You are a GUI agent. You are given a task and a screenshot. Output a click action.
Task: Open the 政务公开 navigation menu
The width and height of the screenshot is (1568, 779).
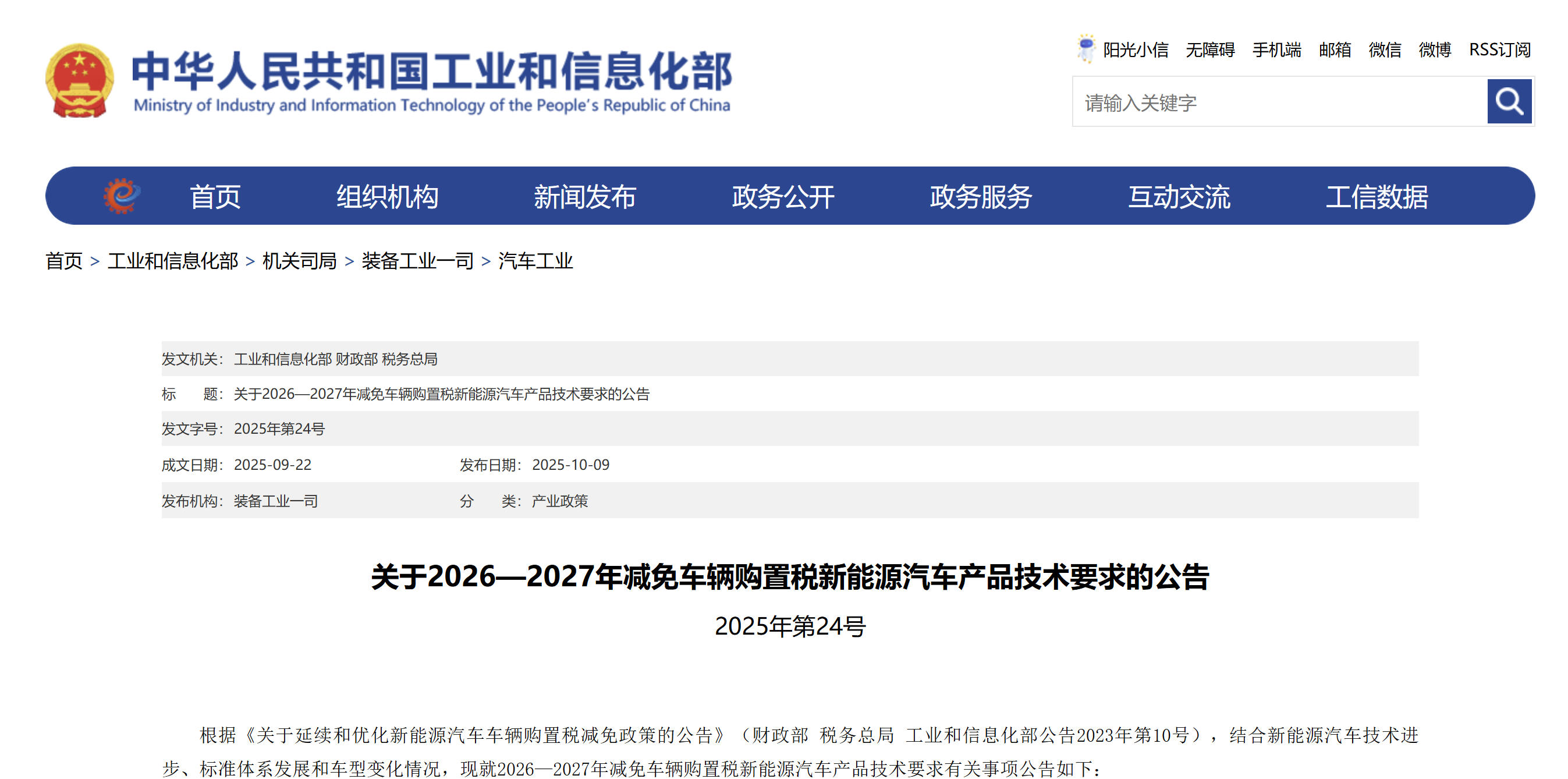(782, 196)
